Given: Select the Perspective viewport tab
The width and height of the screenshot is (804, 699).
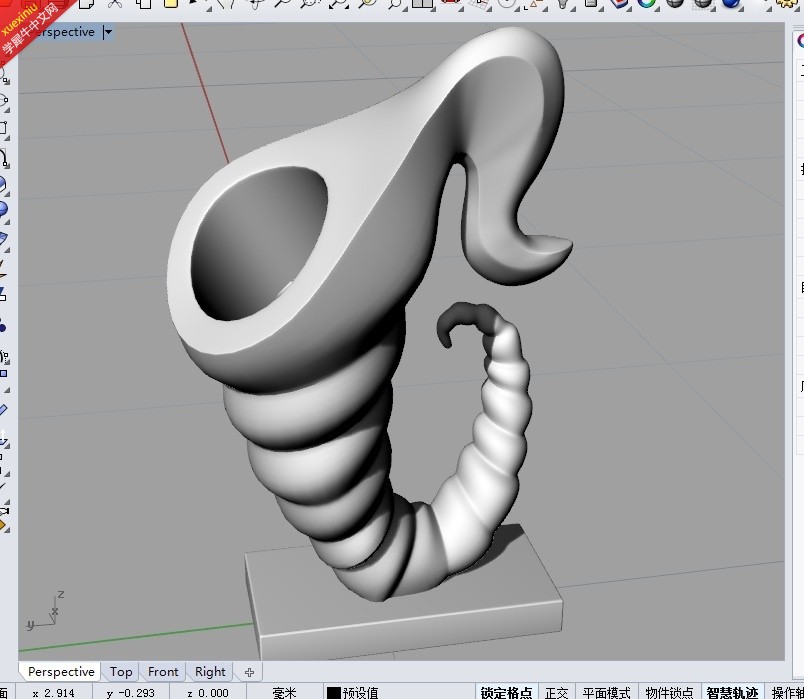Looking at the screenshot, I should [x=61, y=672].
